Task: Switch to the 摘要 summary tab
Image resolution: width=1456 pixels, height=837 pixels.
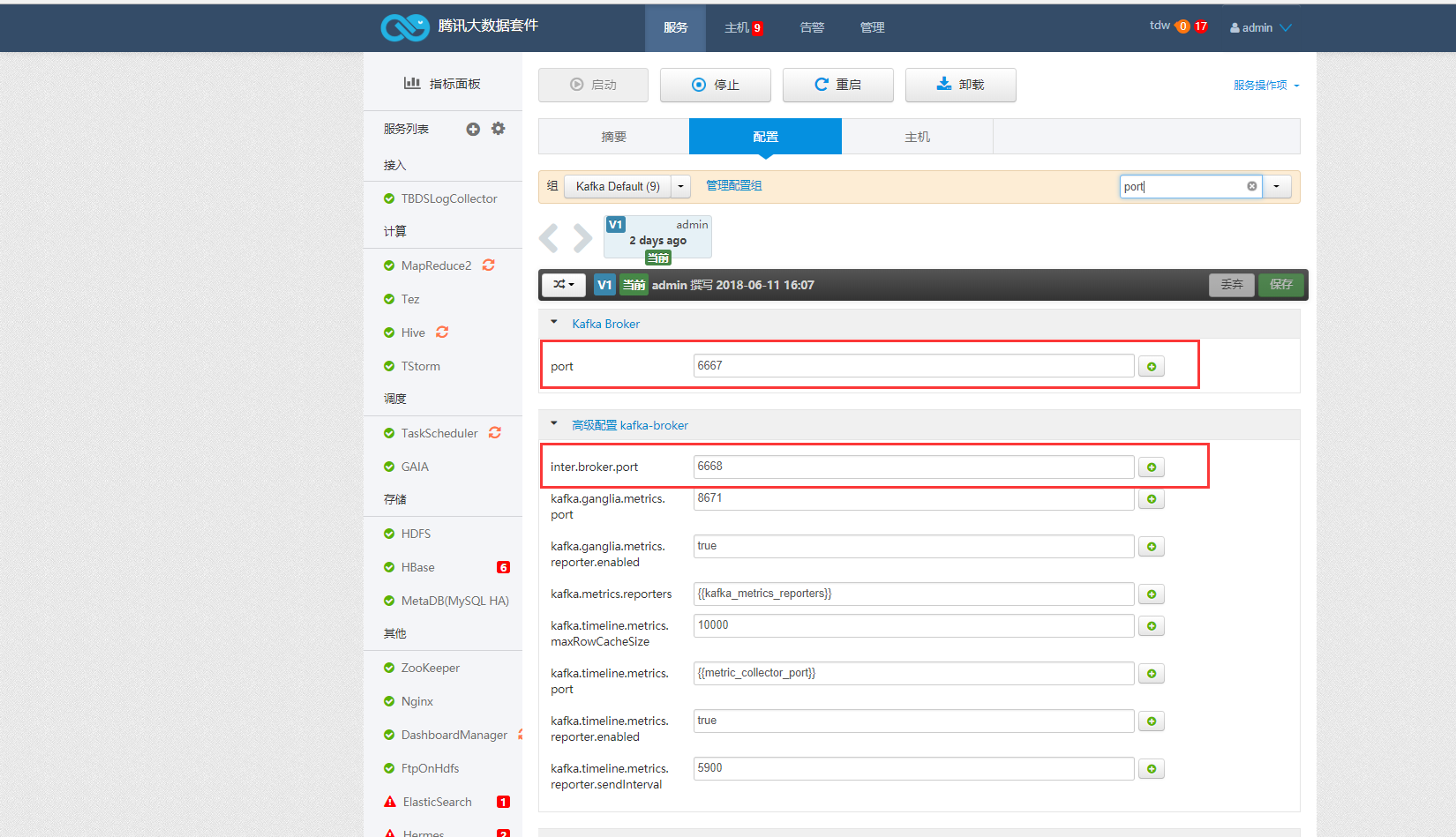Action: (x=613, y=137)
